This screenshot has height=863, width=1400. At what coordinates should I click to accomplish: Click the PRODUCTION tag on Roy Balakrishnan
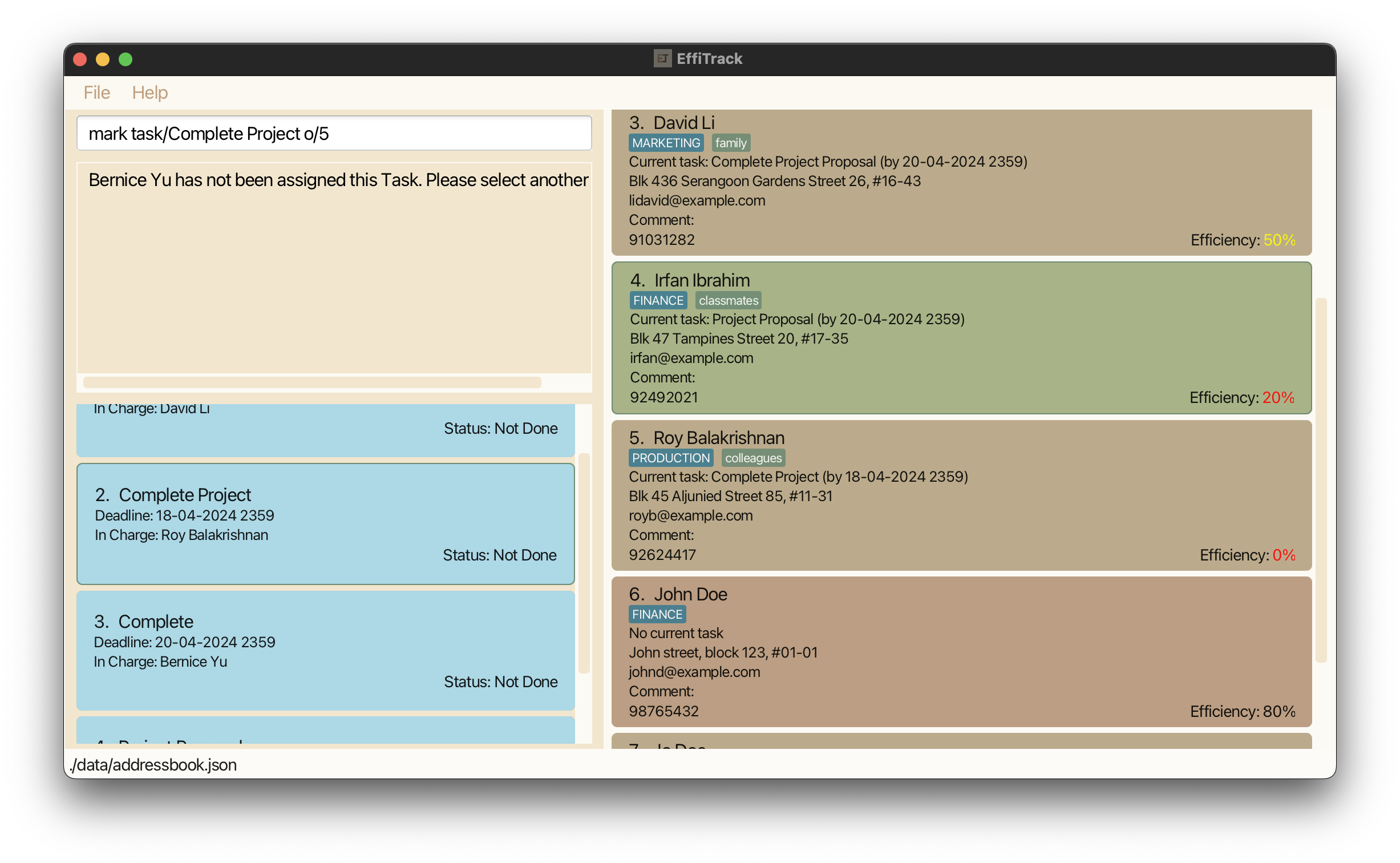pyautogui.click(x=670, y=458)
